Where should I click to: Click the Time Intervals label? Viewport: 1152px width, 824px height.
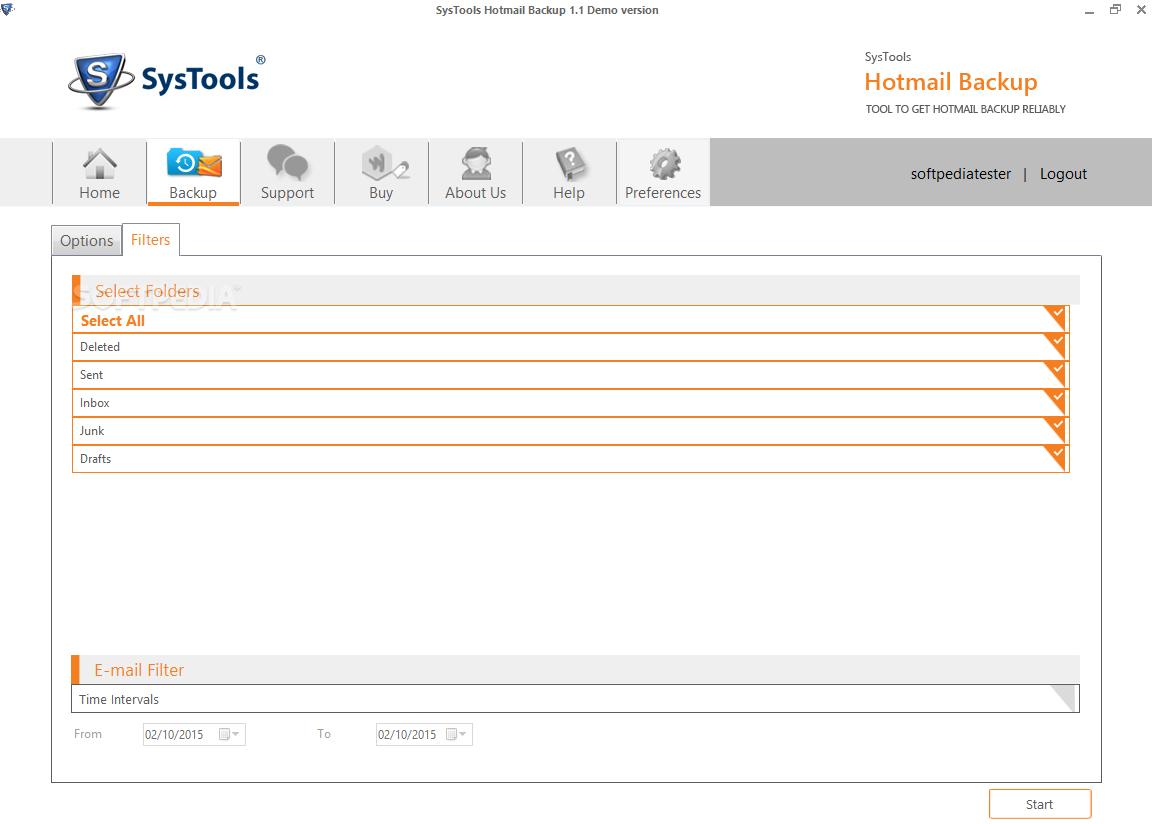pyautogui.click(x=119, y=699)
